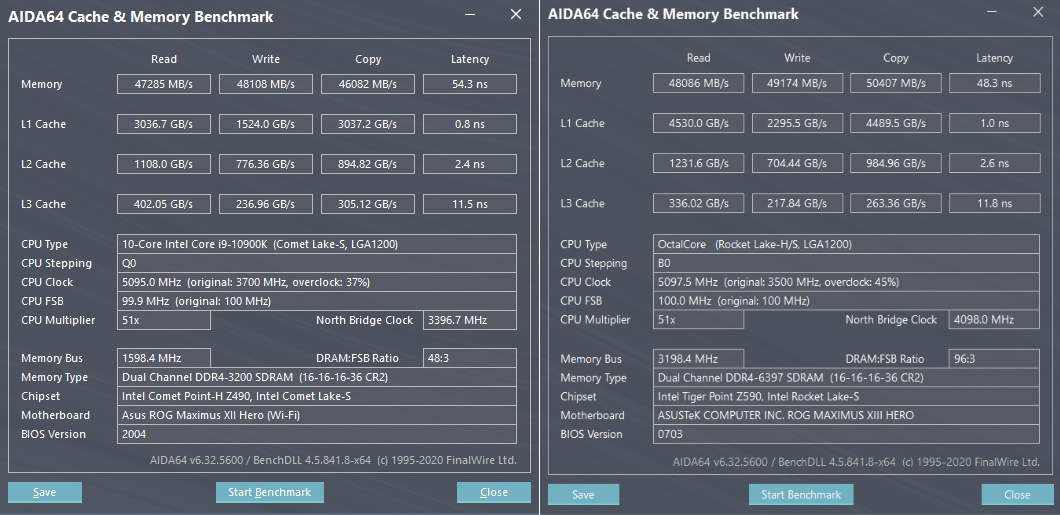Click the 47285 MB/s memory read value

[164, 84]
